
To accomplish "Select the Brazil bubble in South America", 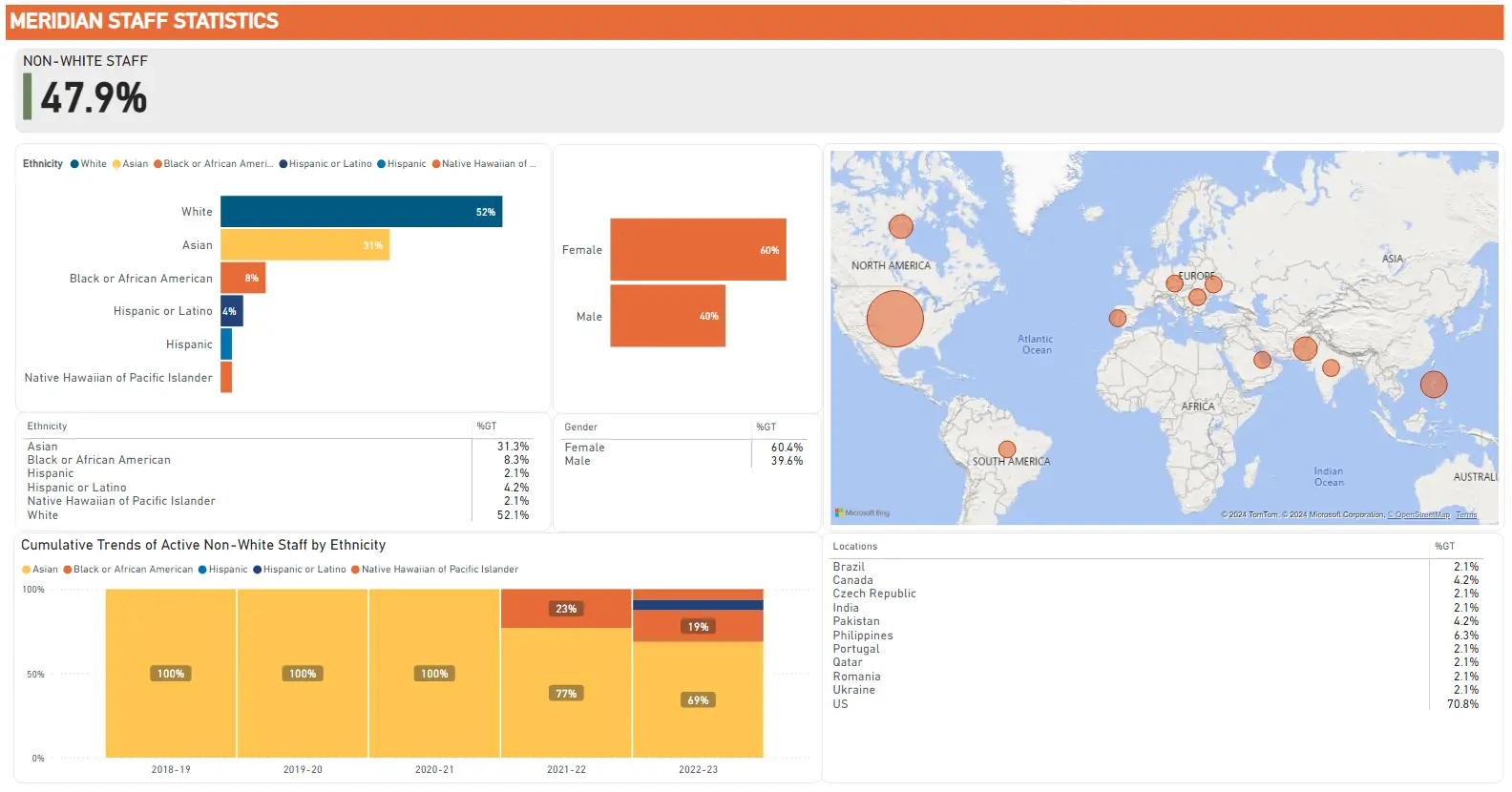I will coord(1006,449).
